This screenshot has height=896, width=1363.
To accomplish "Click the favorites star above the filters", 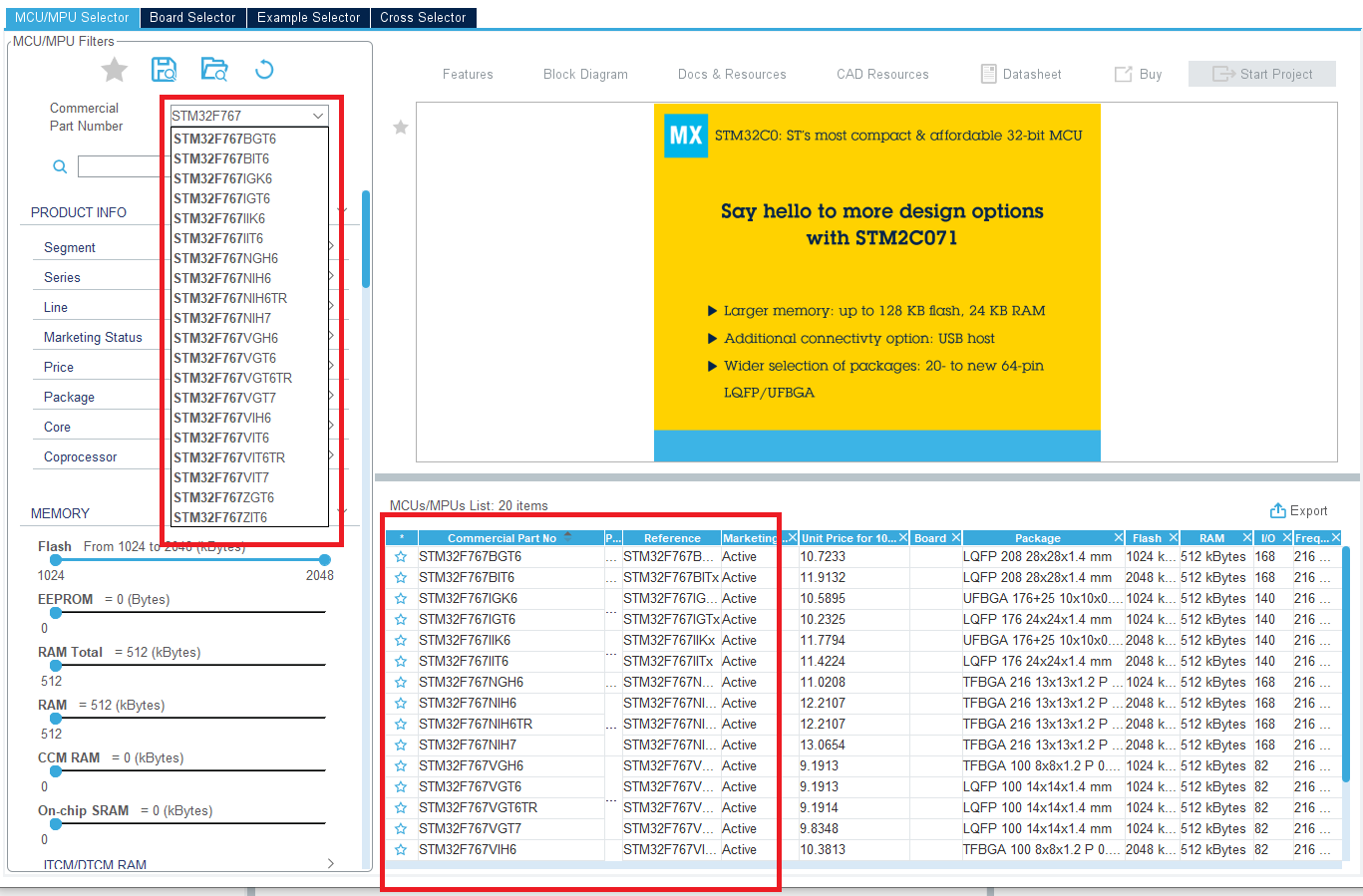I will coord(113,69).
